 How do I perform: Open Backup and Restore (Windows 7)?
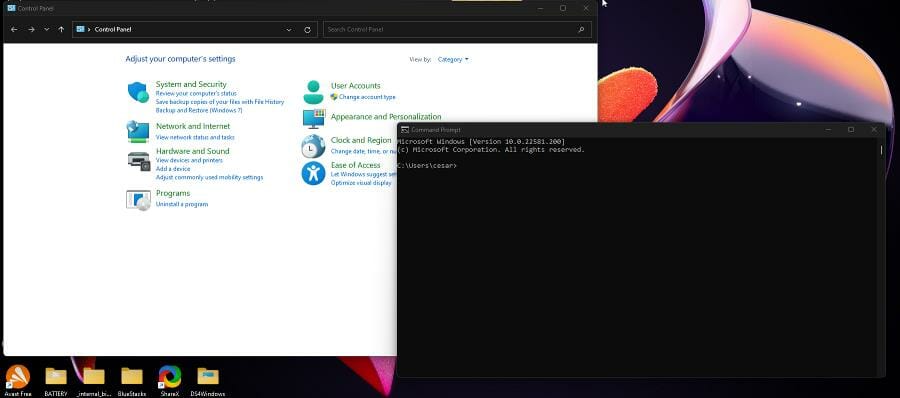pyautogui.click(x=199, y=110)
